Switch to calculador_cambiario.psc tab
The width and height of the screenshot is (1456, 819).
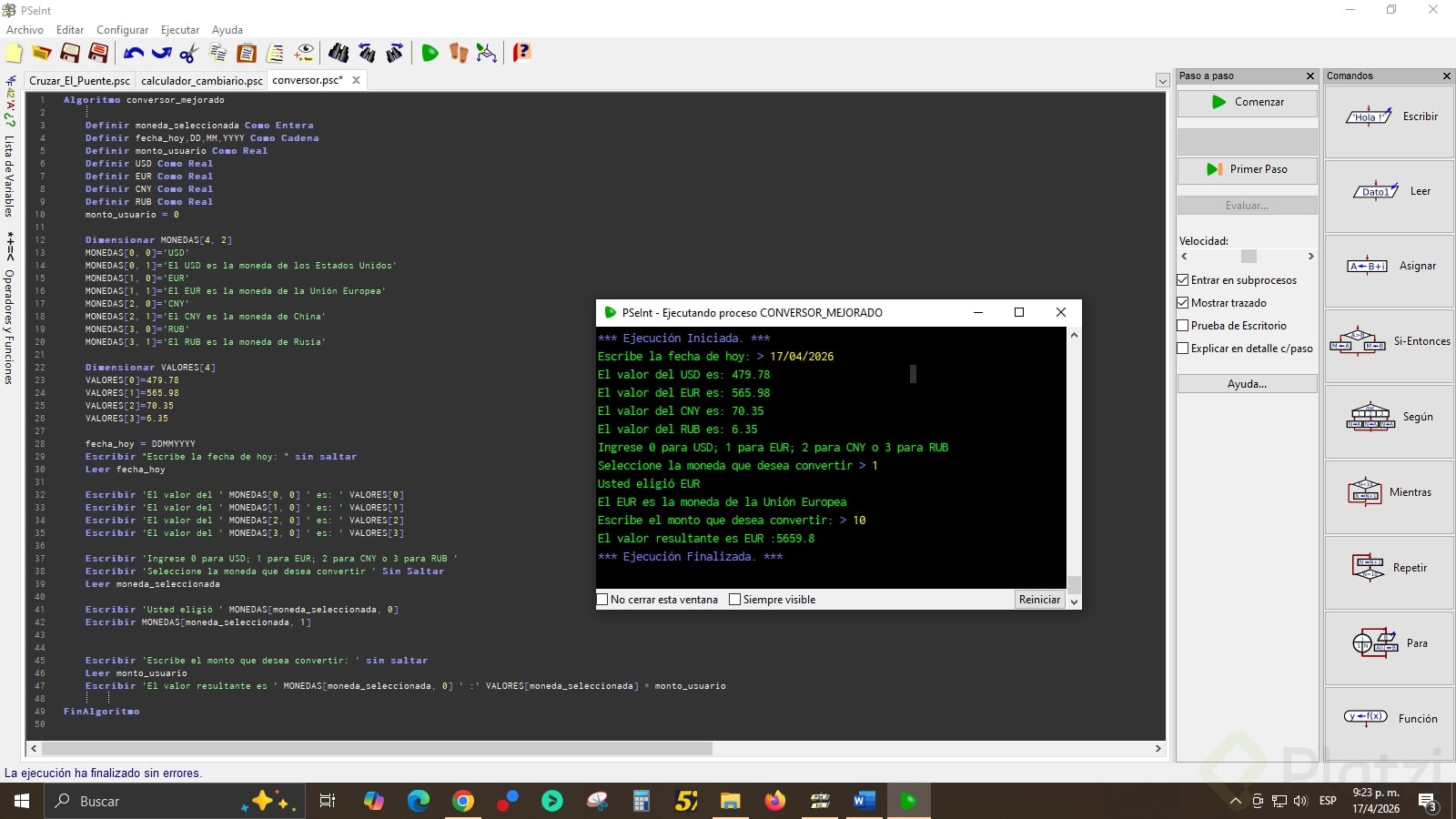[x=201, y=81]
